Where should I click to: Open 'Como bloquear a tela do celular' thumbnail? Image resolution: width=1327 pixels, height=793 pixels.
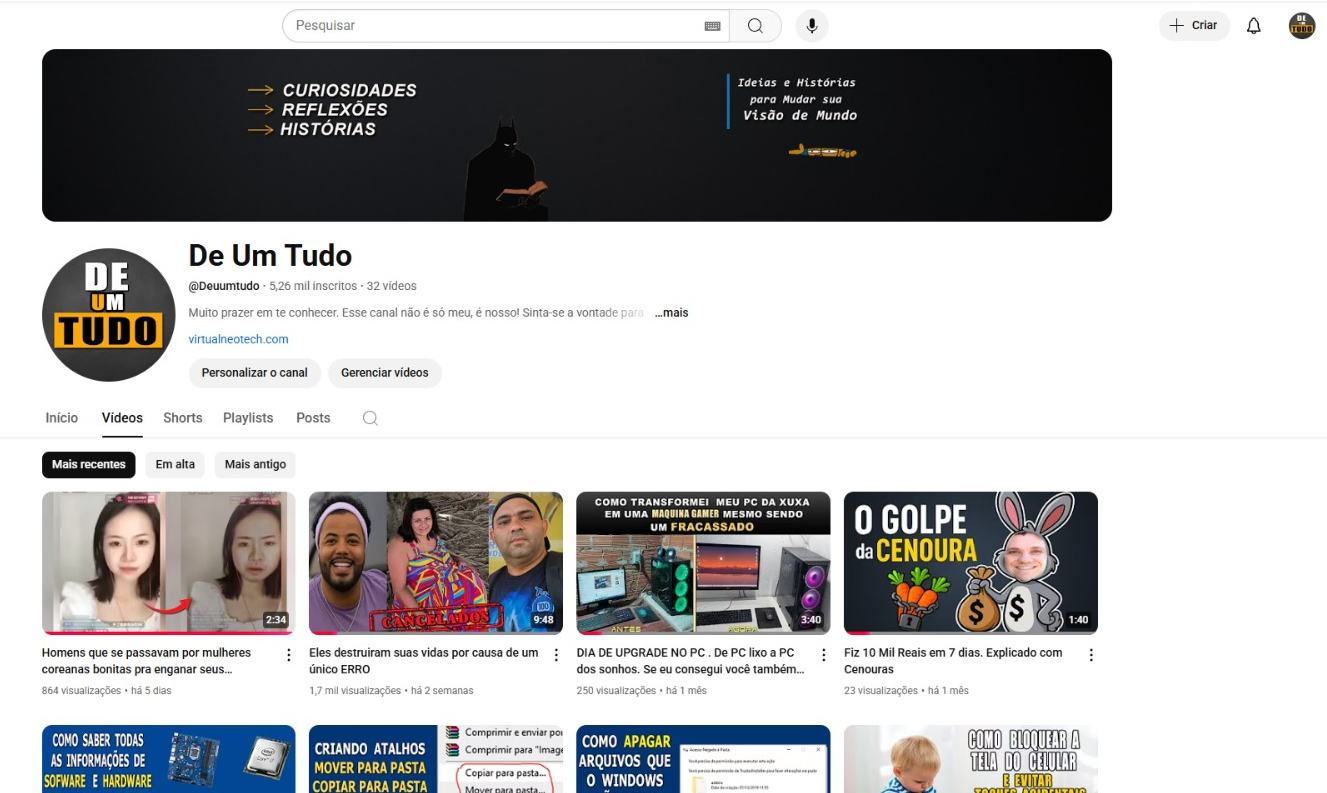(x=971, y=759)
